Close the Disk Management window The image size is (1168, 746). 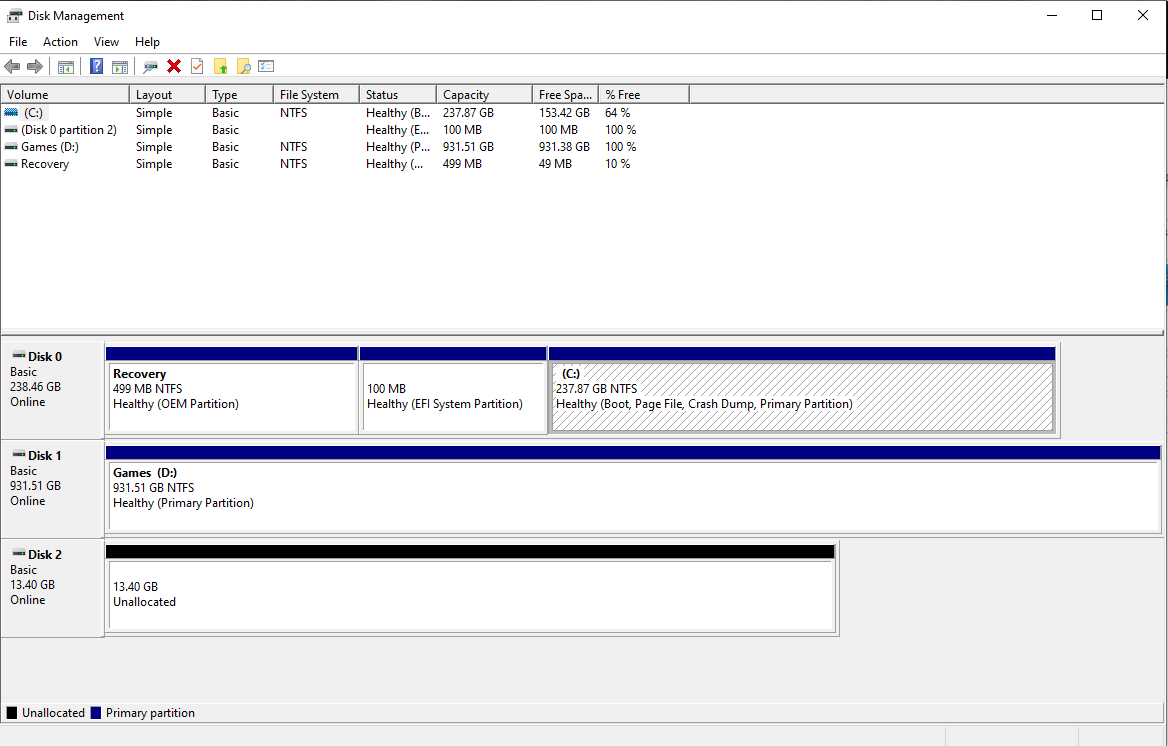[1143, 16]
